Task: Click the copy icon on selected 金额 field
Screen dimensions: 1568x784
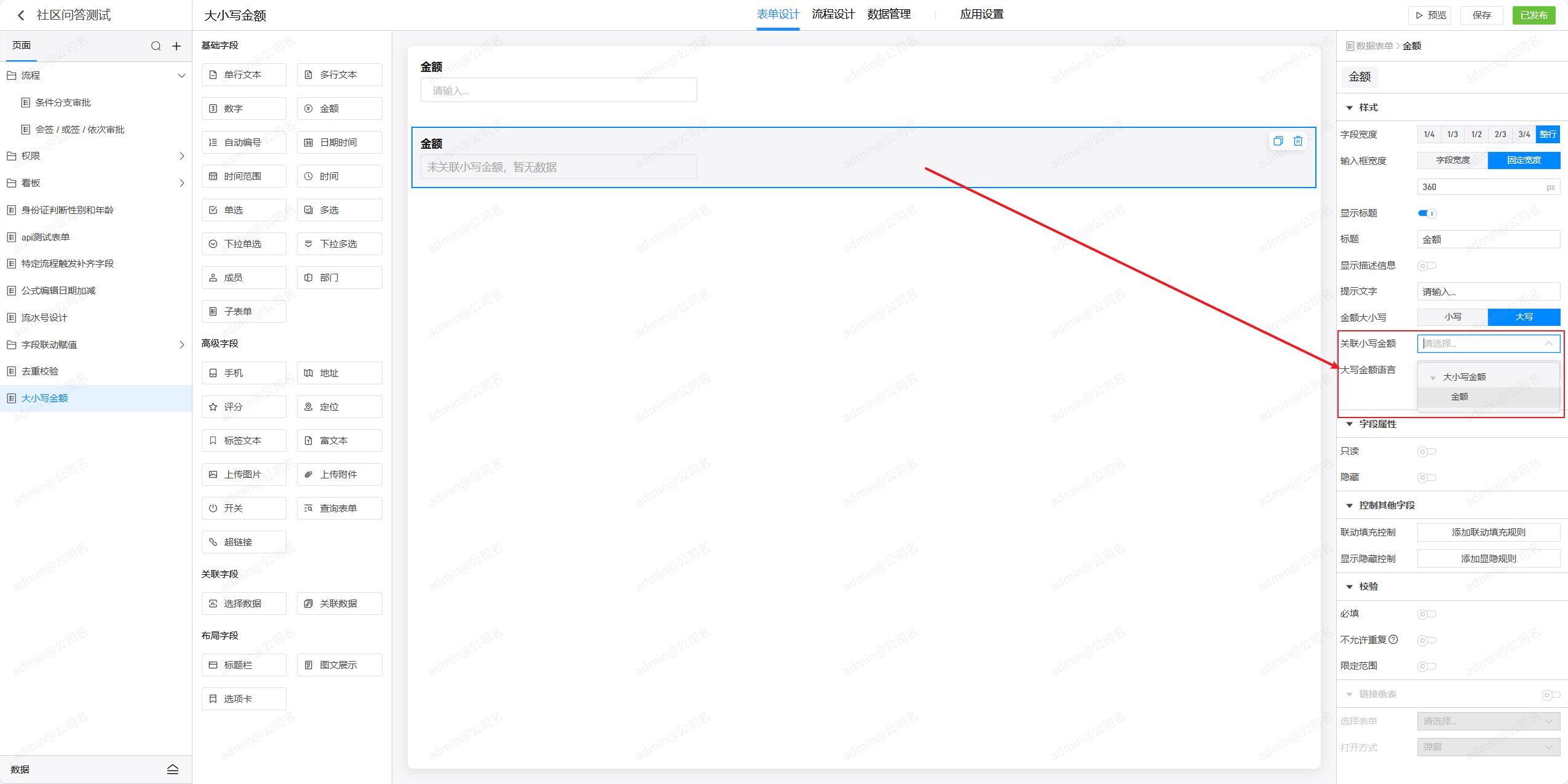Action: click(x=1278, y=141)
